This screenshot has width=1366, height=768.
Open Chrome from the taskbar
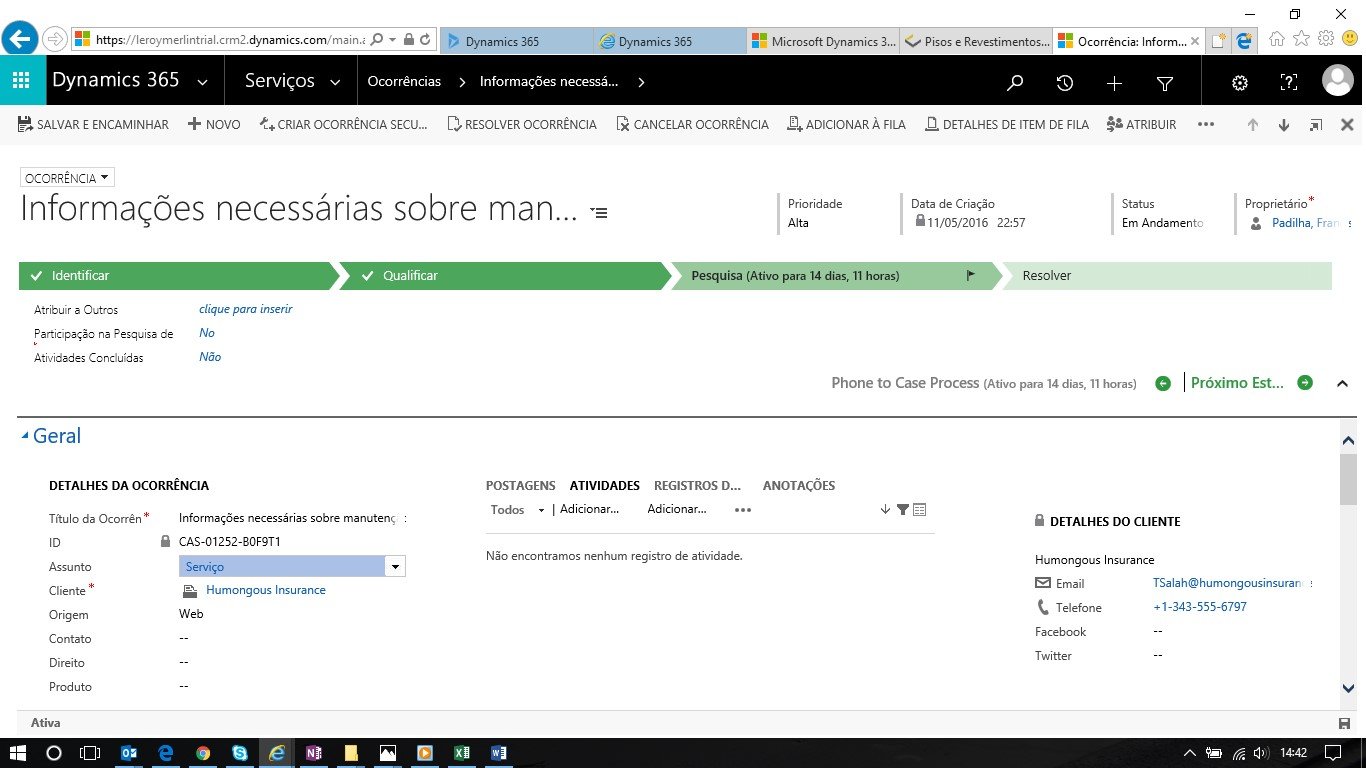coord(203,753)
